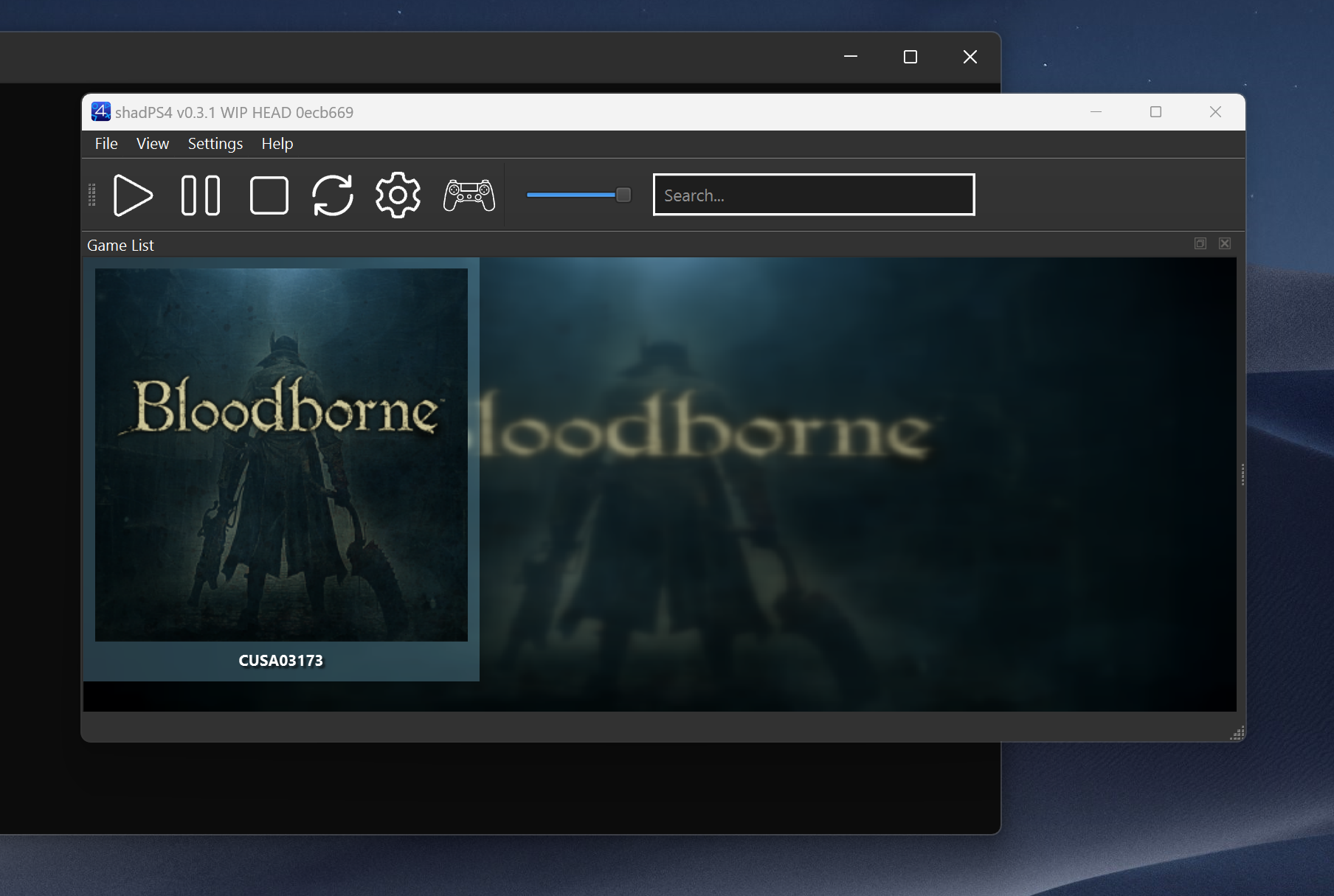Viewport: 1334px width, 896px height.
Task: Refresh the game list
Action: pyautogui.click(x=333, y=195)
